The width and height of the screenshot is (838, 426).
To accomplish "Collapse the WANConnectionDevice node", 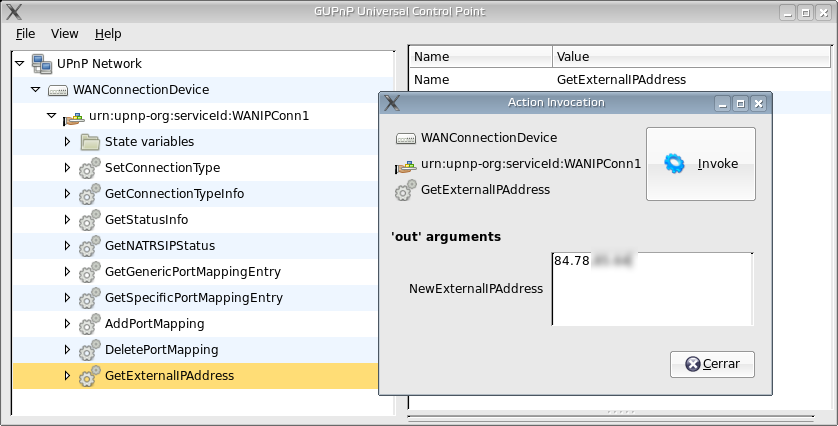I will pyautogui.click(x=36, y=90).
